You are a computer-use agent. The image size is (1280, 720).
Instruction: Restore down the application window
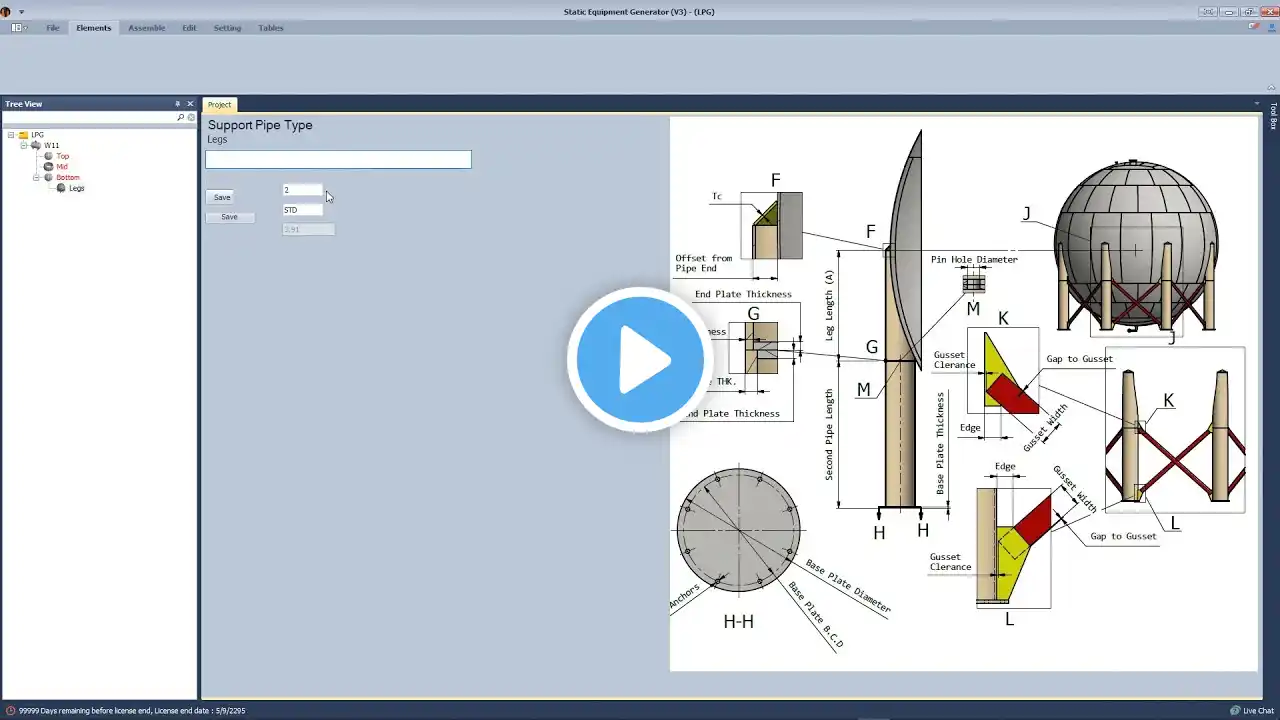1248,12
